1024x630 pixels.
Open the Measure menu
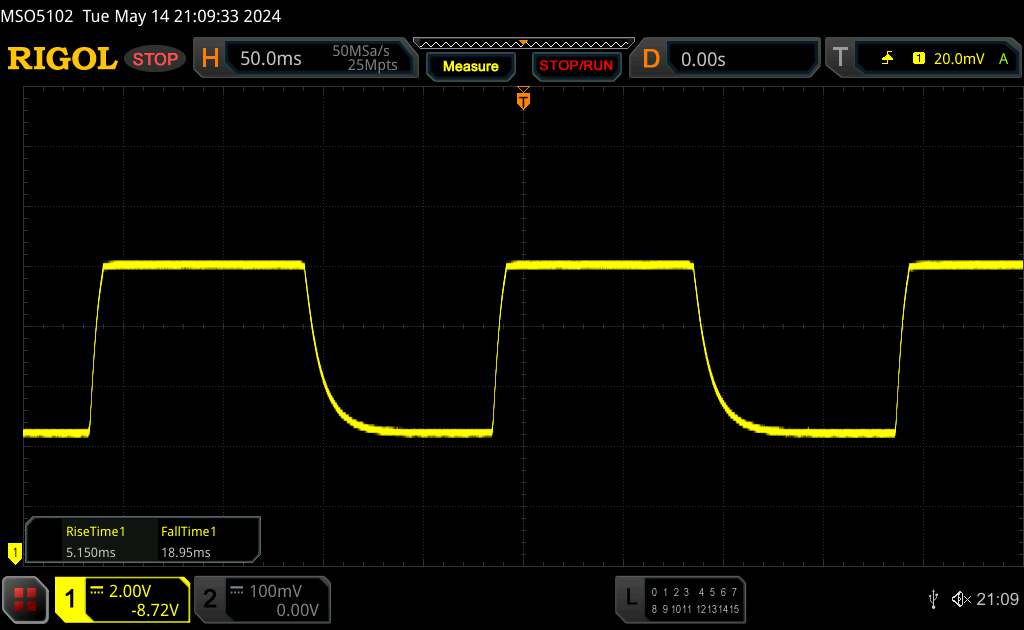(470, 67)
